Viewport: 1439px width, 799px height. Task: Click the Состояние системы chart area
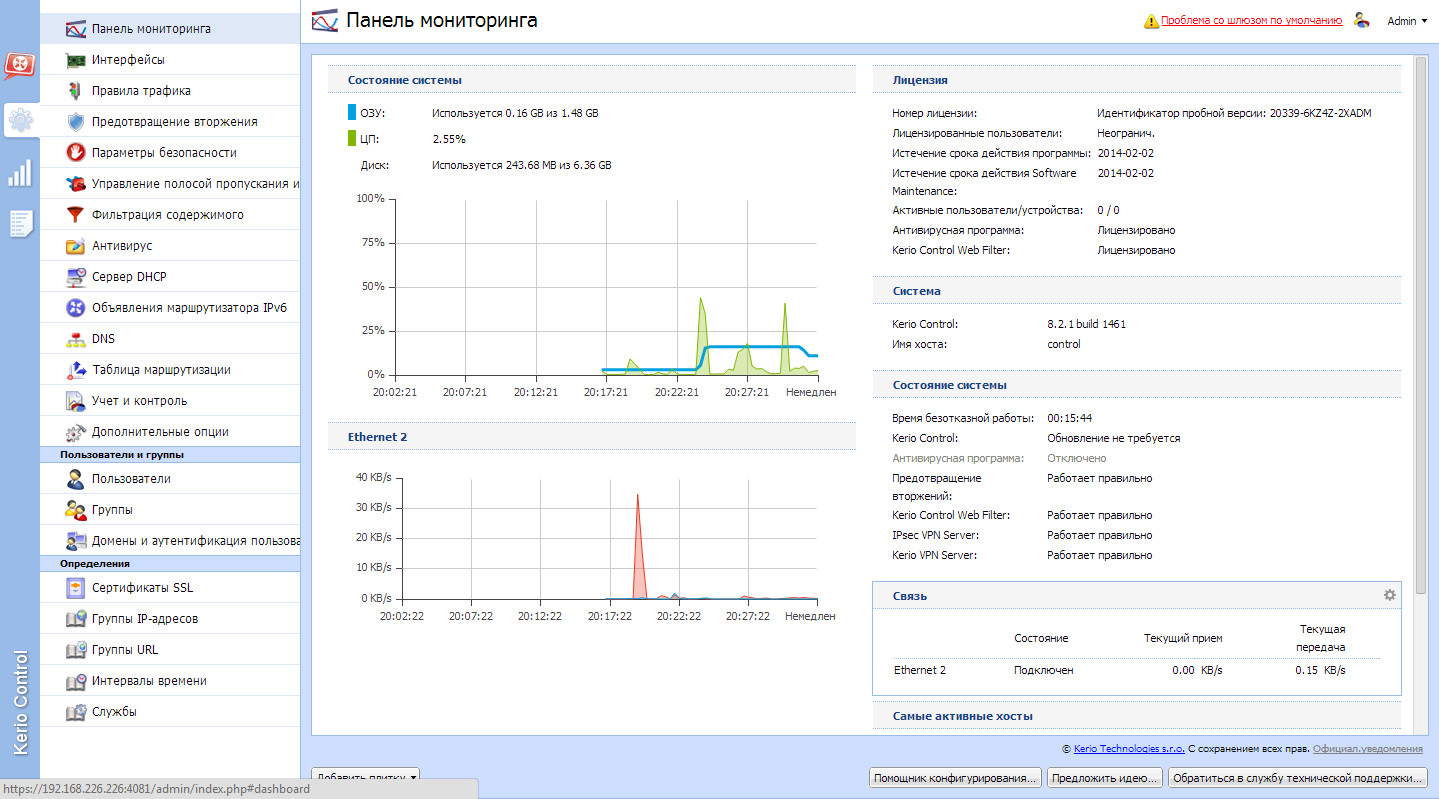(607, 287)
